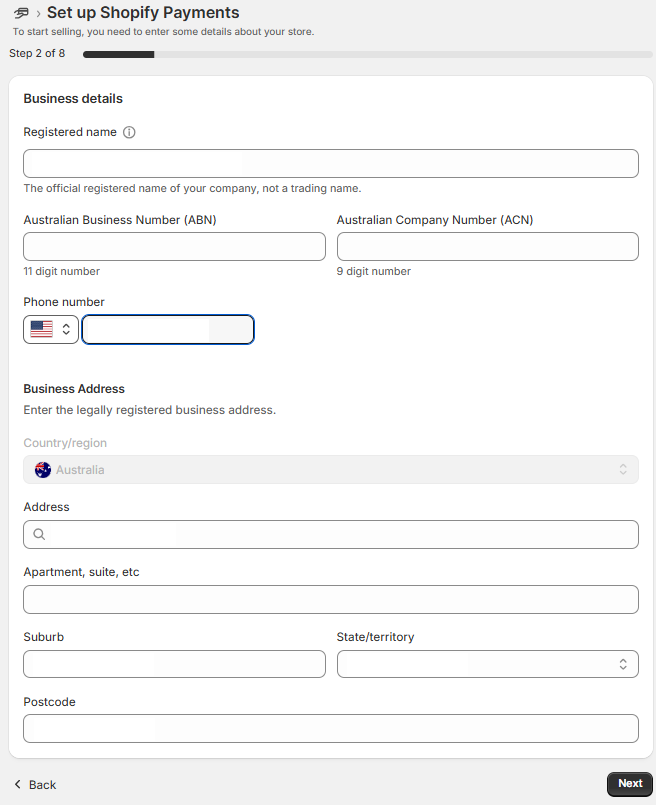Click the Step 2 of 8 progress bar
Image resolution: width=656 pixels, height=805 pixels.
[368, 54]
